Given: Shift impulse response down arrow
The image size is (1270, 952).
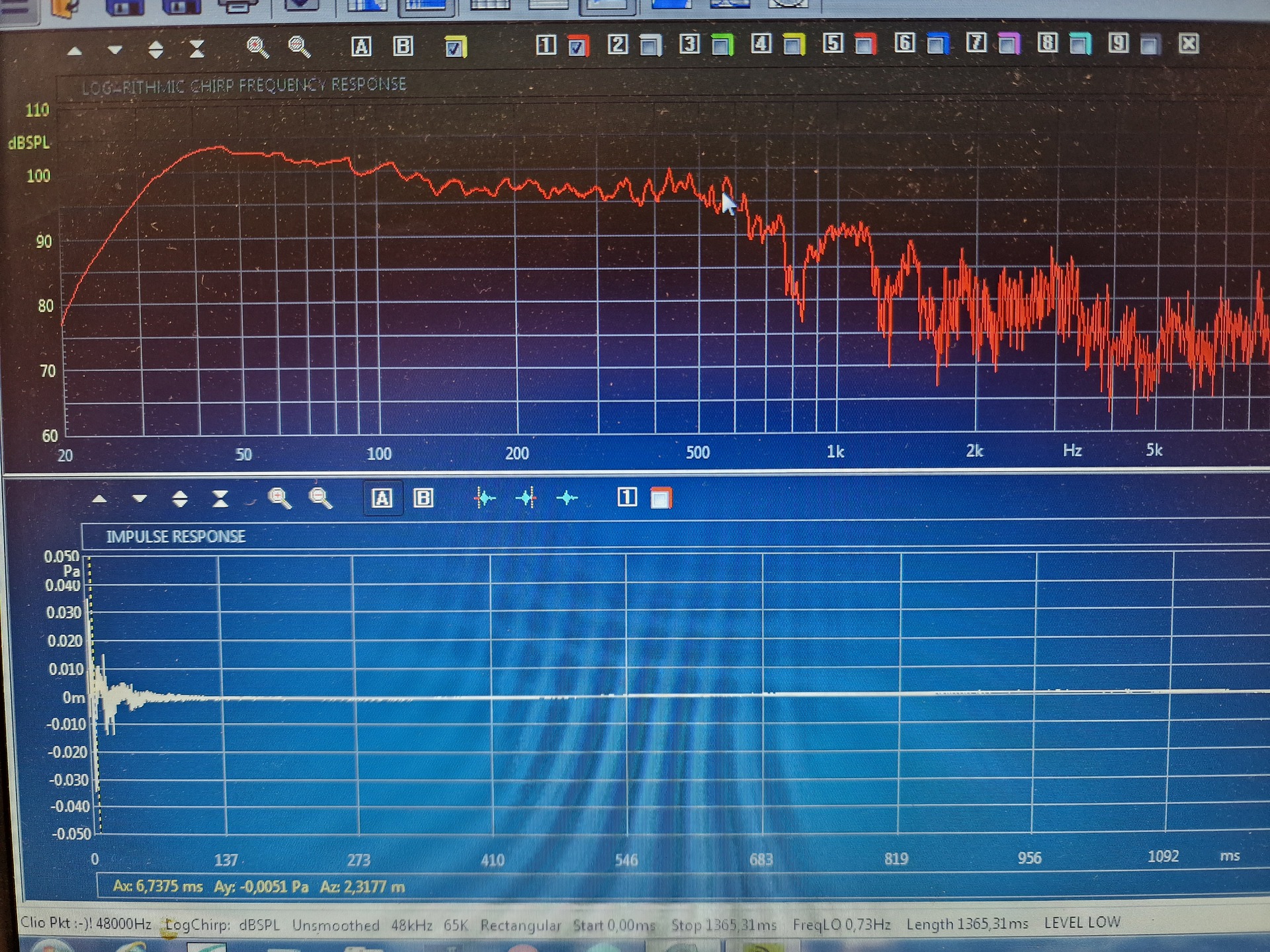Looking at the screenshot, I should point(140,499).
